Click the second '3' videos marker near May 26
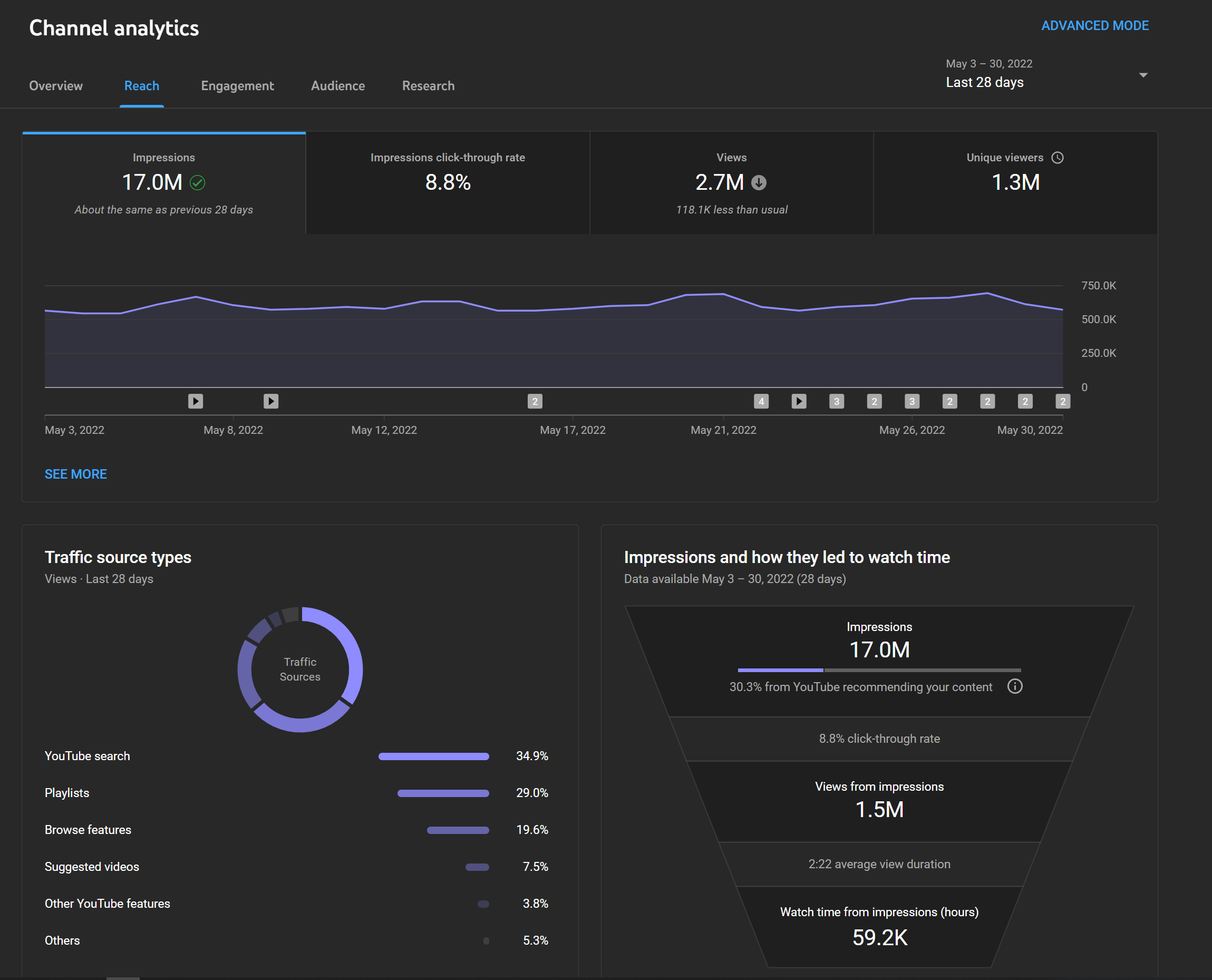 [912, 401]
